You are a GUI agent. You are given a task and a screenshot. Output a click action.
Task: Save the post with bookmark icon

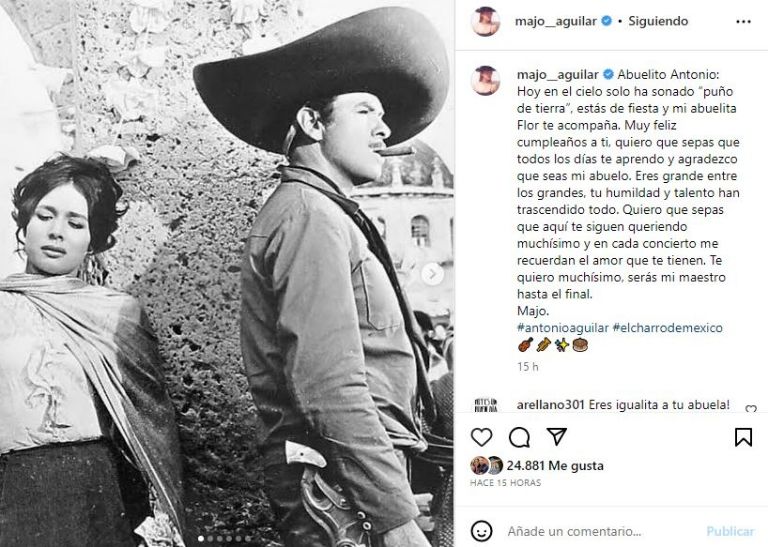[743, 437]
